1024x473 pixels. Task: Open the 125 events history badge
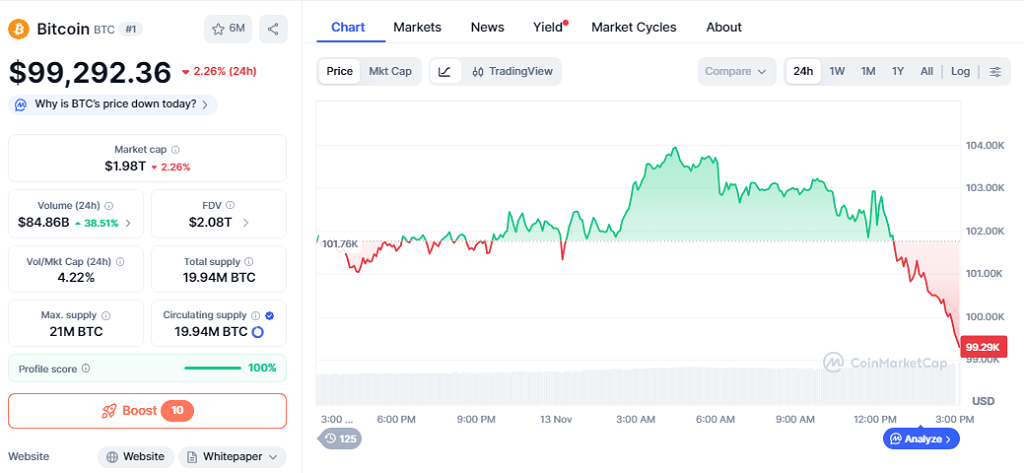[x=340, y=438]
